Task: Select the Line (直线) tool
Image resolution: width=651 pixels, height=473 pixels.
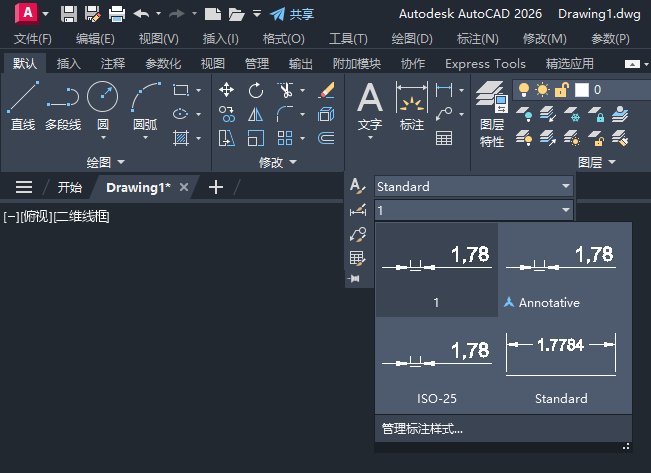Action: [23, 106]
